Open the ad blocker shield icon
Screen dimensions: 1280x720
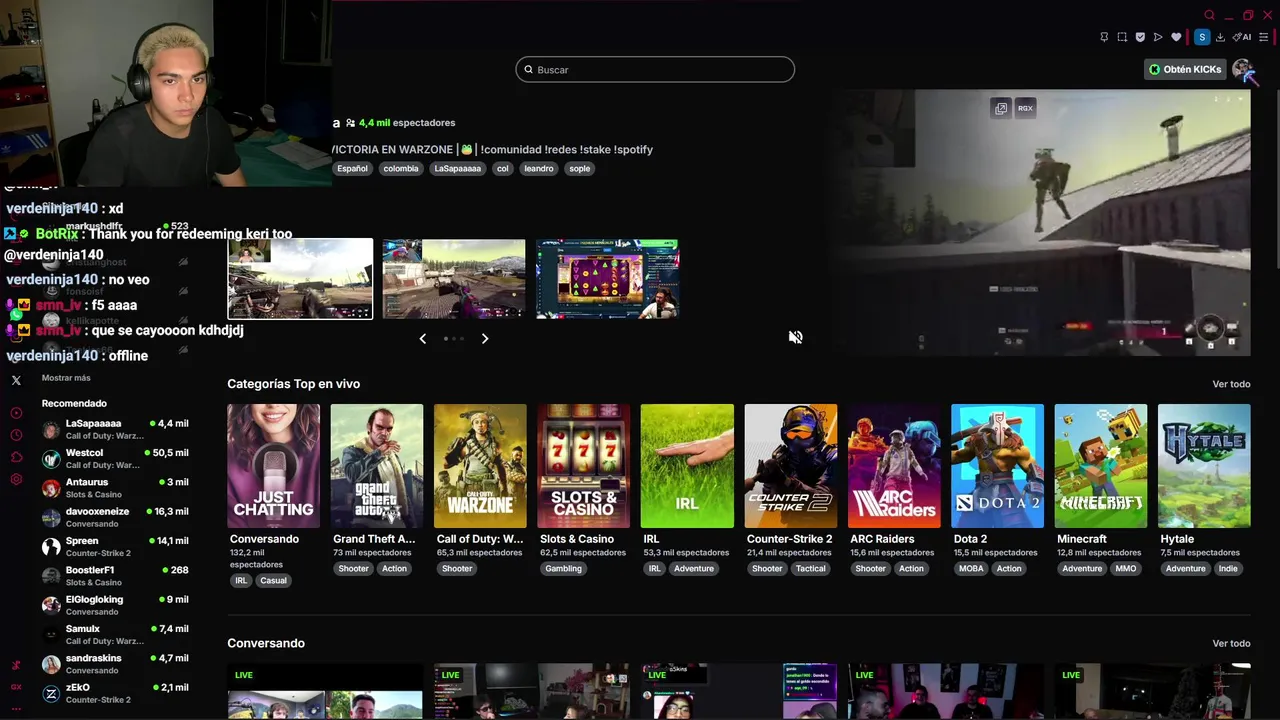1140,37
